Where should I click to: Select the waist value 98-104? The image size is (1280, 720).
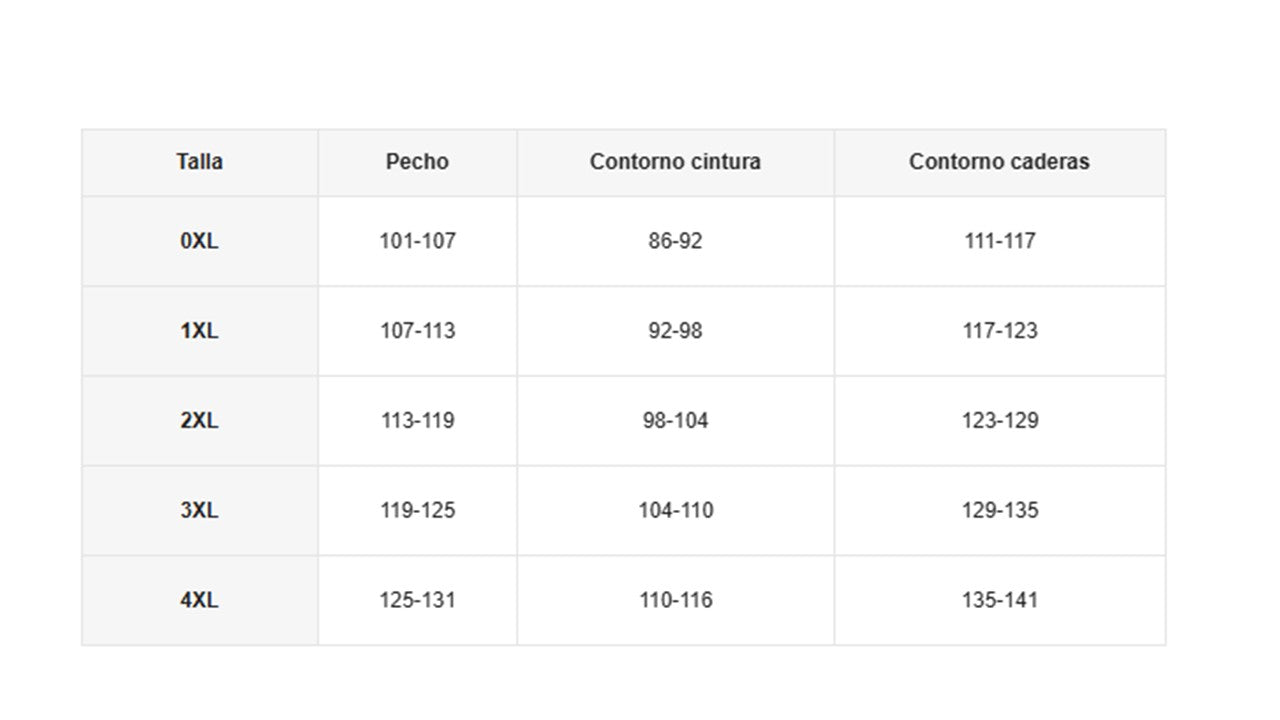tap(675, 421)
